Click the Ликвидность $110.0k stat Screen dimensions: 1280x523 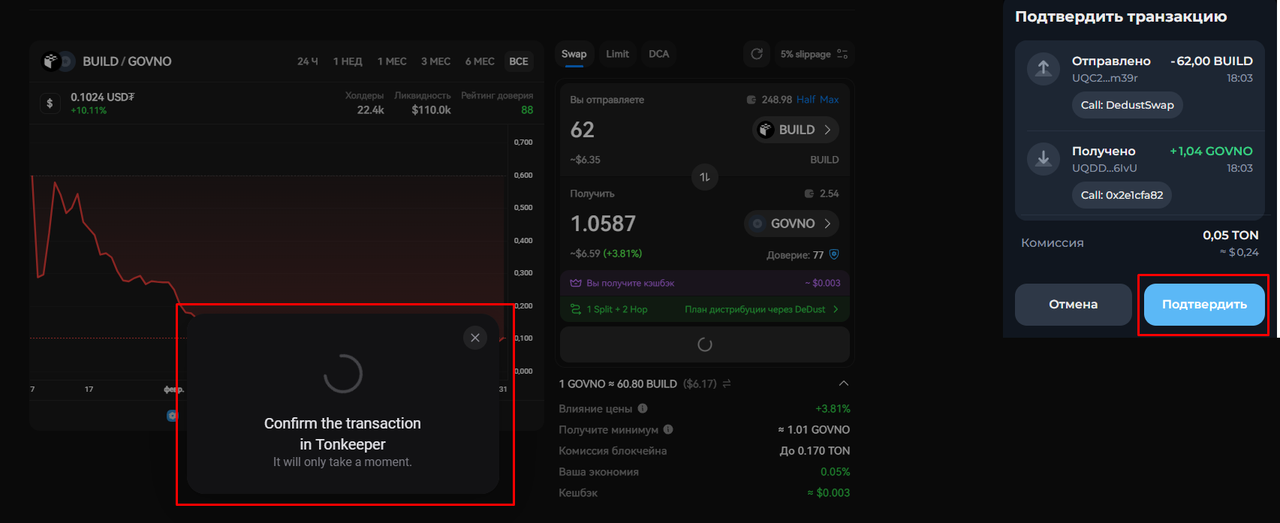pos(423,103)
